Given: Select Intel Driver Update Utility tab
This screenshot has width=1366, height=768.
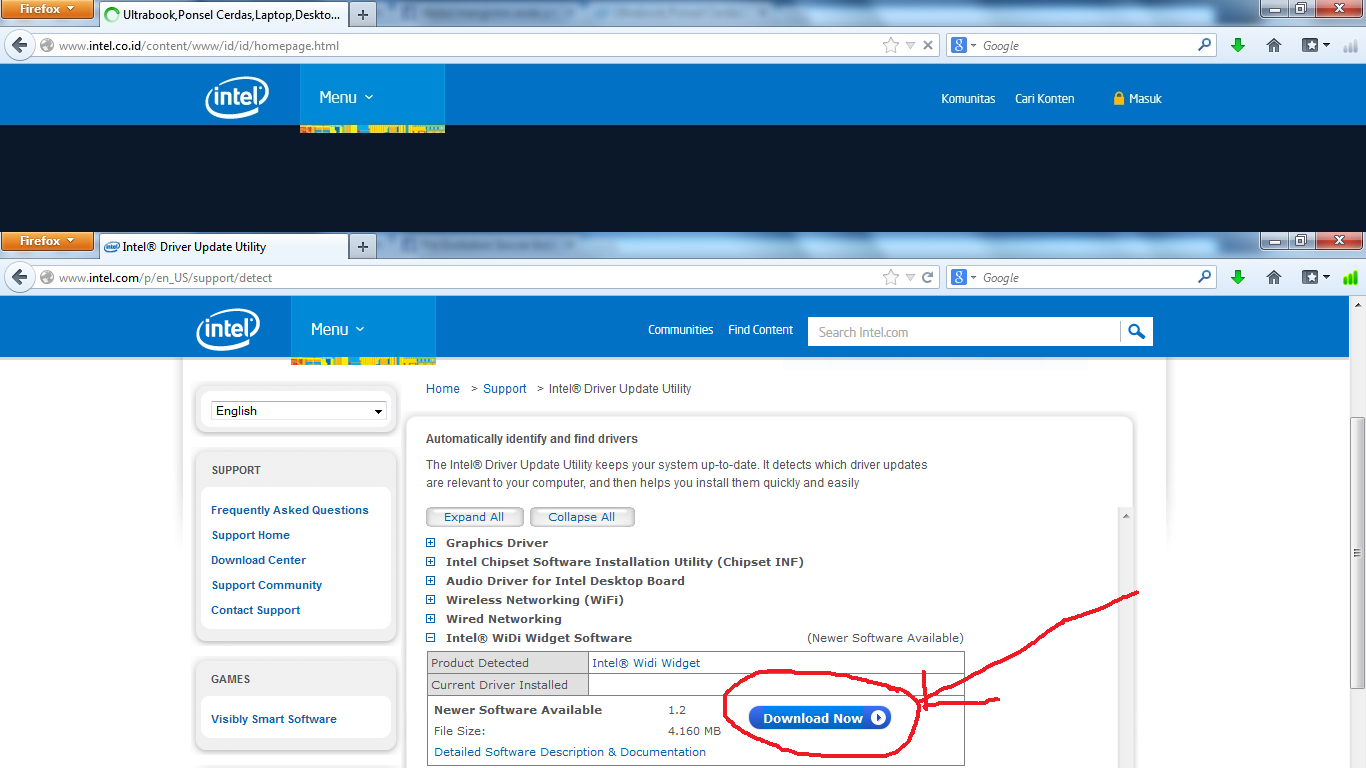Looking at the screenshot, I should coord(223,247).
